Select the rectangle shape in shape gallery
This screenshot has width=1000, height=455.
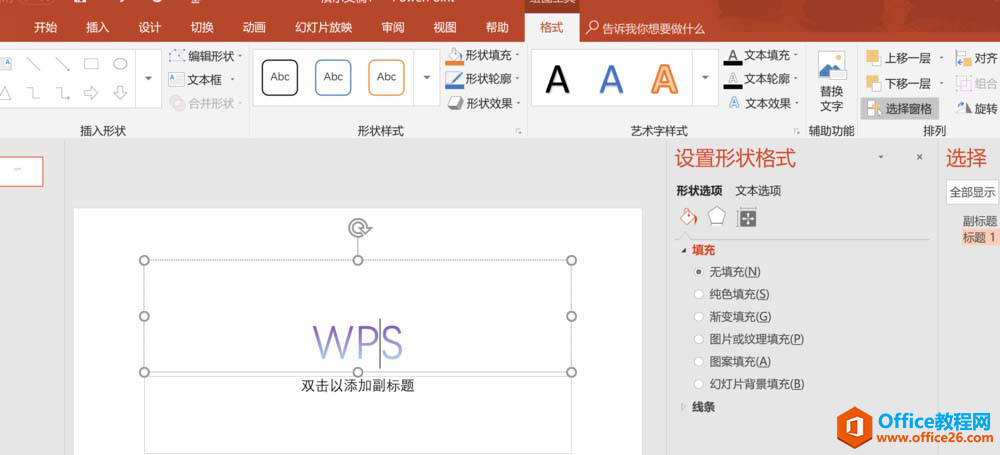coord(91,64)
